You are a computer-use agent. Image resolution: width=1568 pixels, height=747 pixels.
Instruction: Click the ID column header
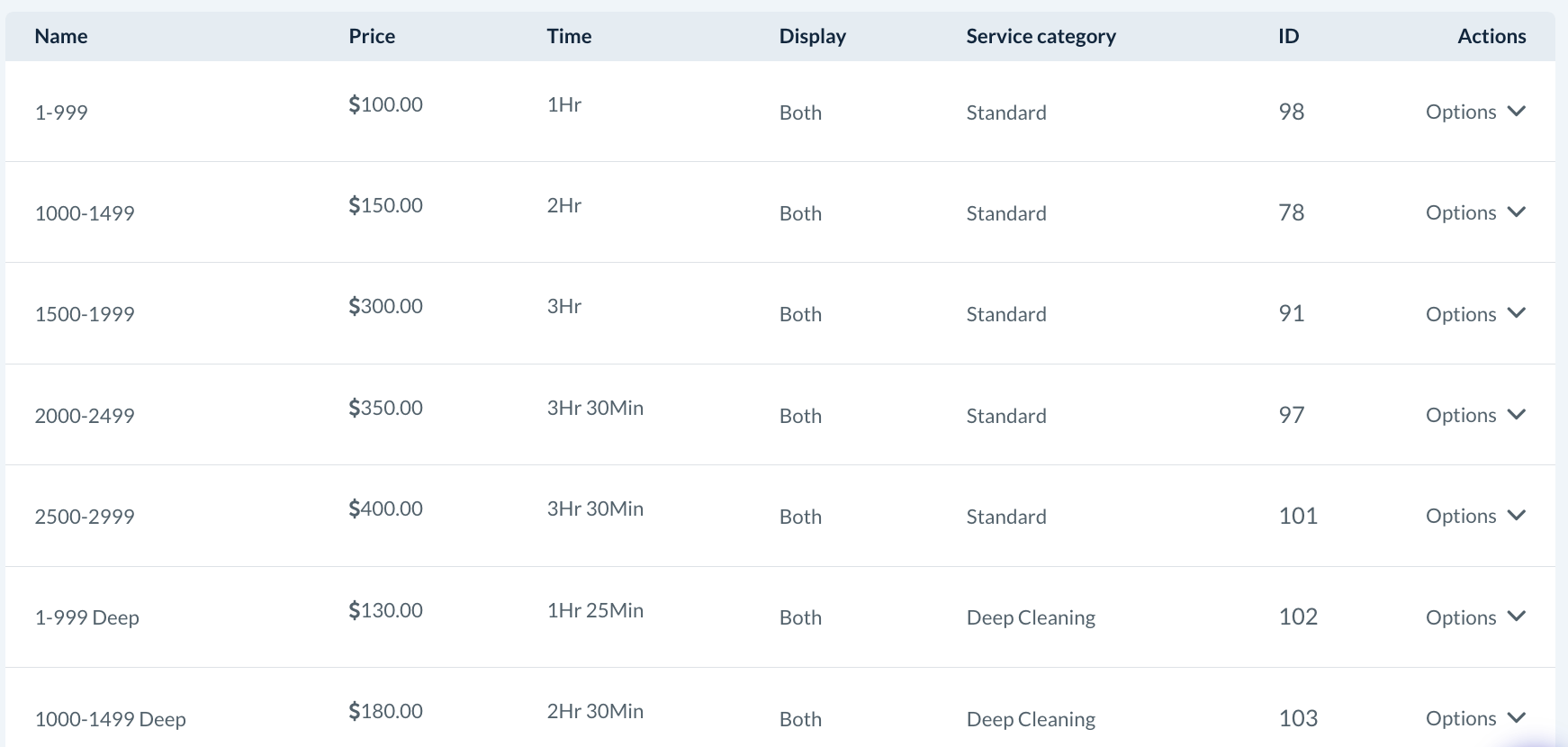[1288, 36]
